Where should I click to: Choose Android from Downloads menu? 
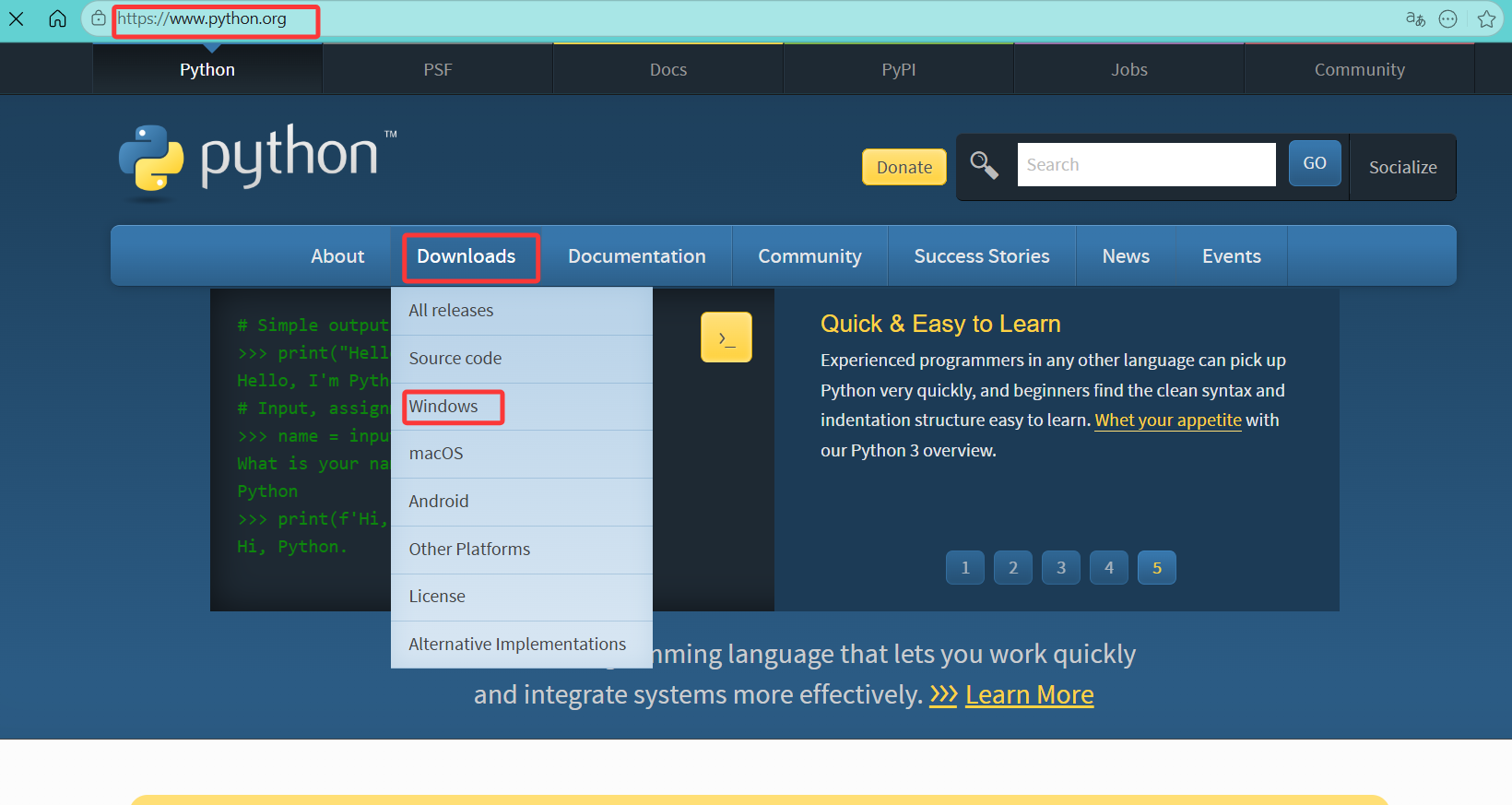pos(522,502)
